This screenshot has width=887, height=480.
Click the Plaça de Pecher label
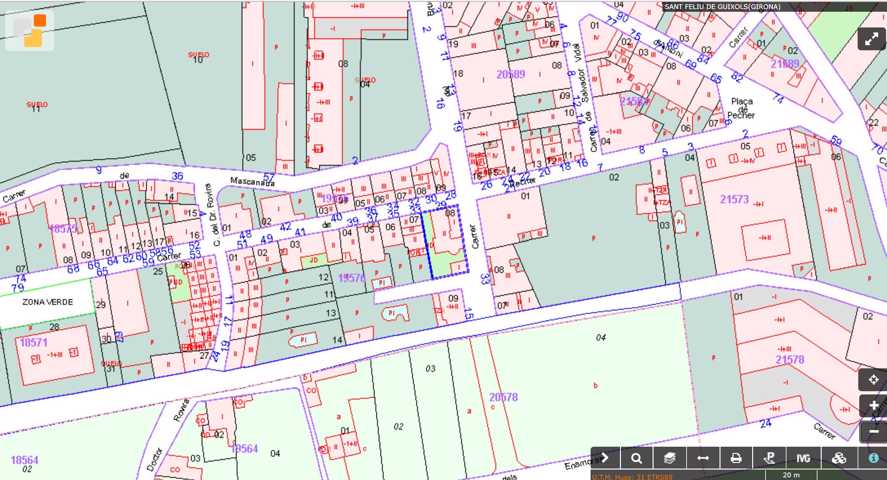pyautogui.click(x=740, y=108)
